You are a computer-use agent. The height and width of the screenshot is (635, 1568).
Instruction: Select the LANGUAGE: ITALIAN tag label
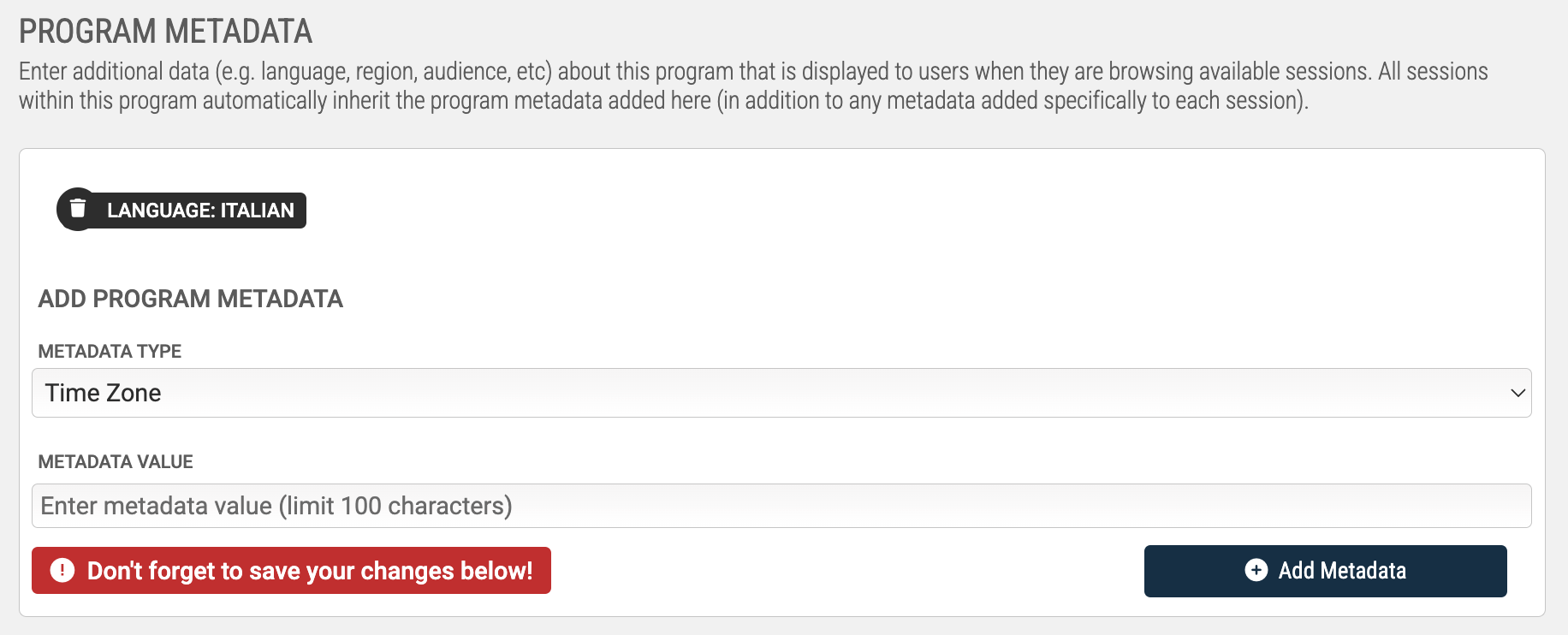coord(200,211)
